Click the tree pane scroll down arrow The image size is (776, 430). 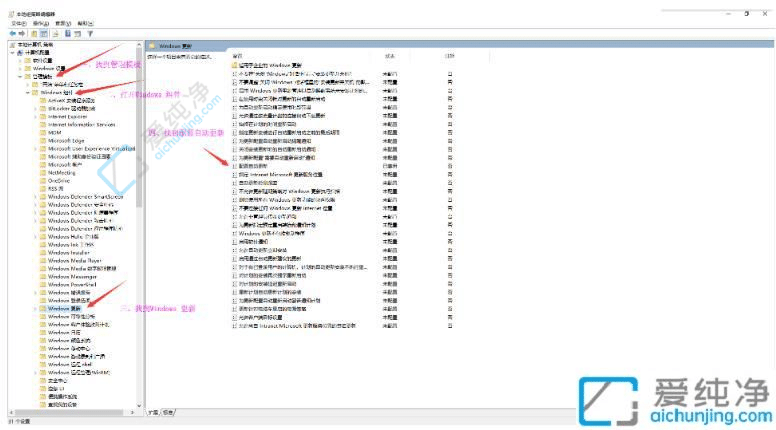pos(139,405)
